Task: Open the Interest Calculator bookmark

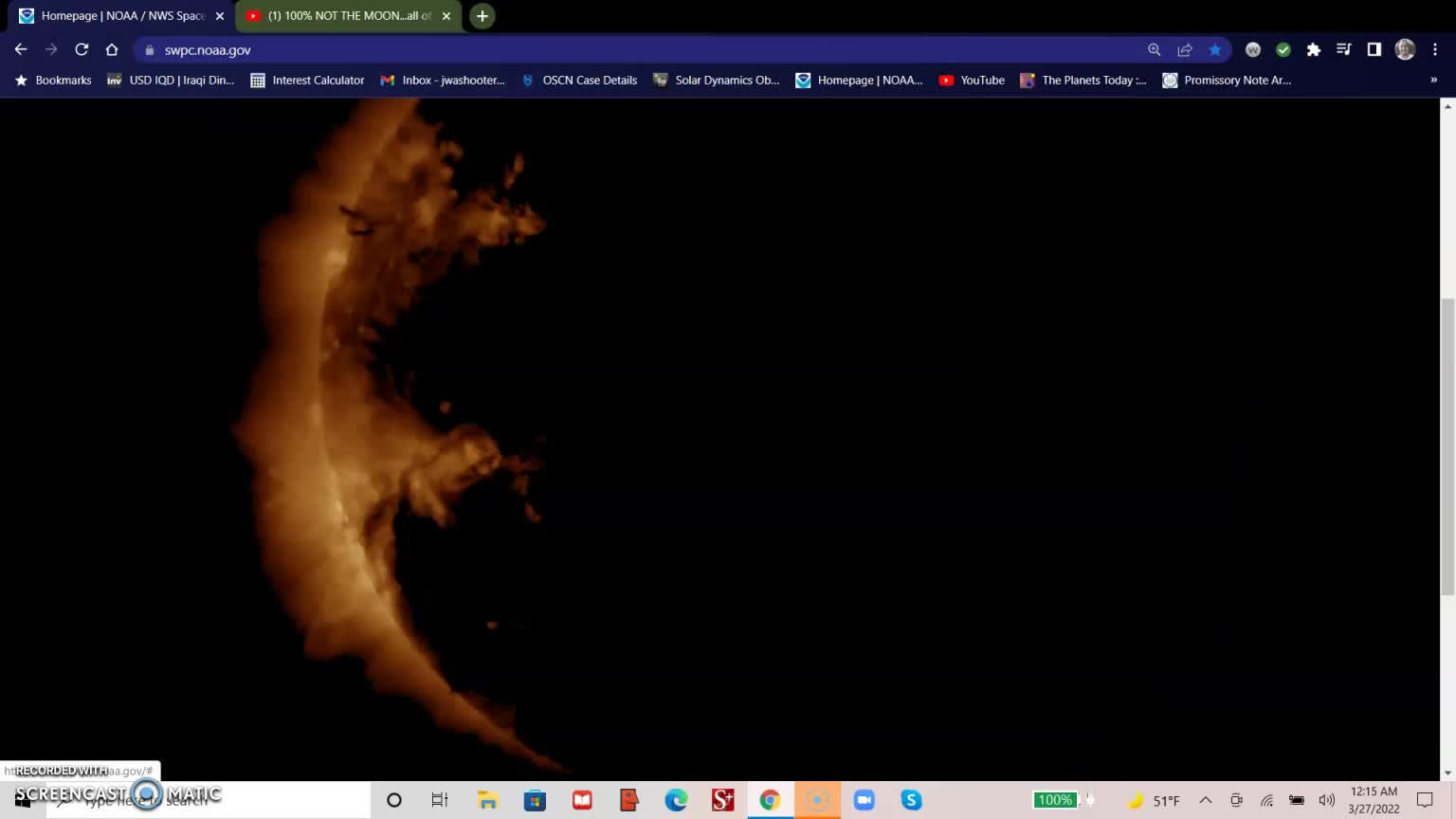Action: pyautogui.click(x=307, y=81)
